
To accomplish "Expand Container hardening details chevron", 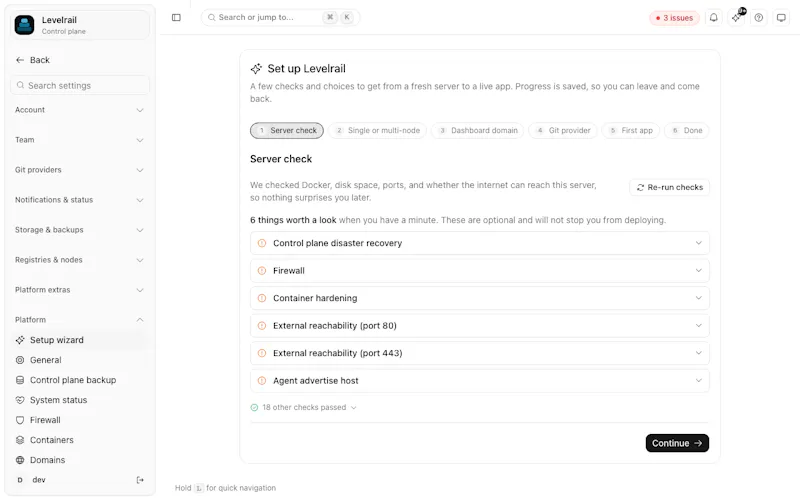I will [698, 298].
